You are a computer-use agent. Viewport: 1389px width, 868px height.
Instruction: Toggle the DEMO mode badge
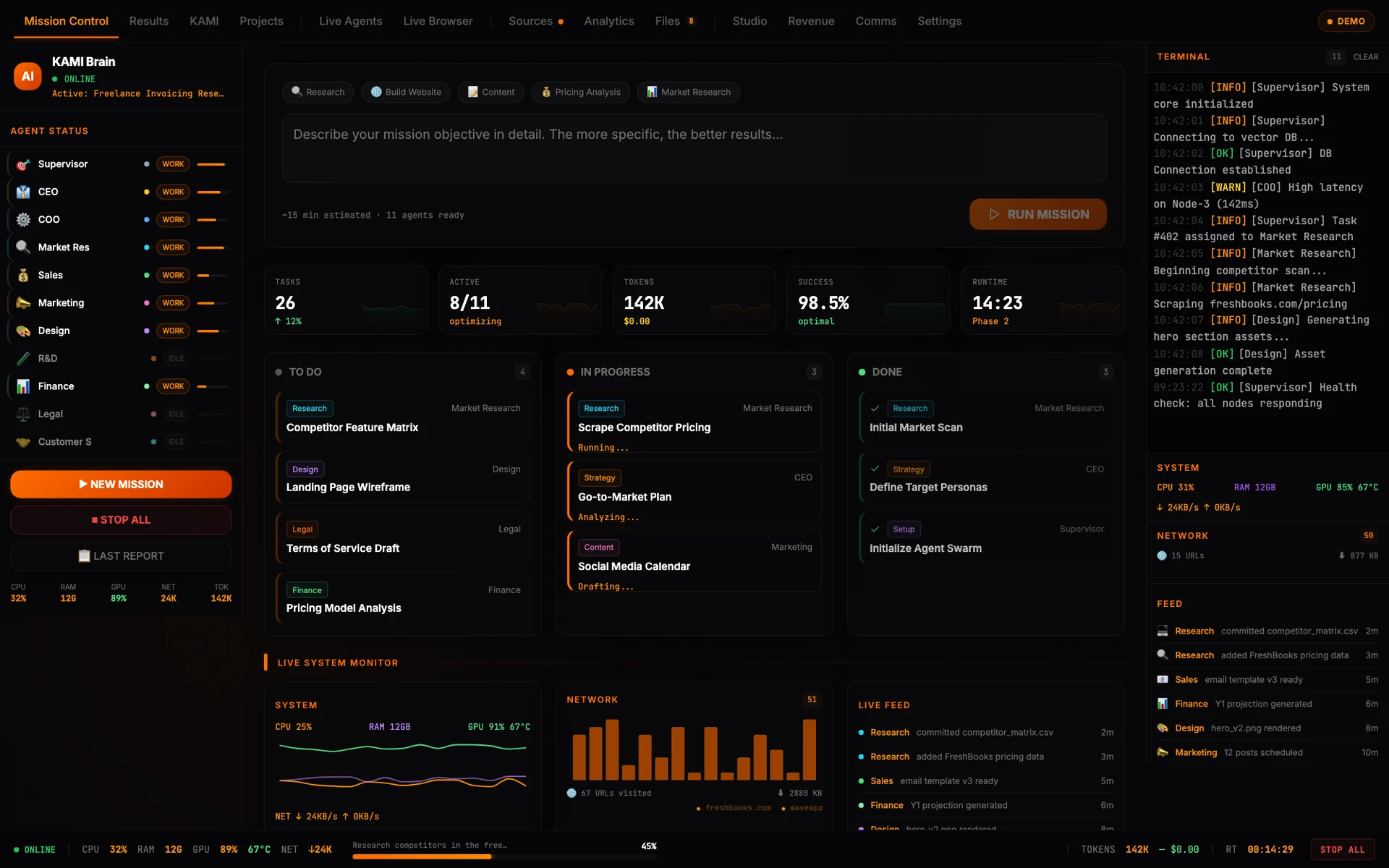click(x=1346, y=21)
